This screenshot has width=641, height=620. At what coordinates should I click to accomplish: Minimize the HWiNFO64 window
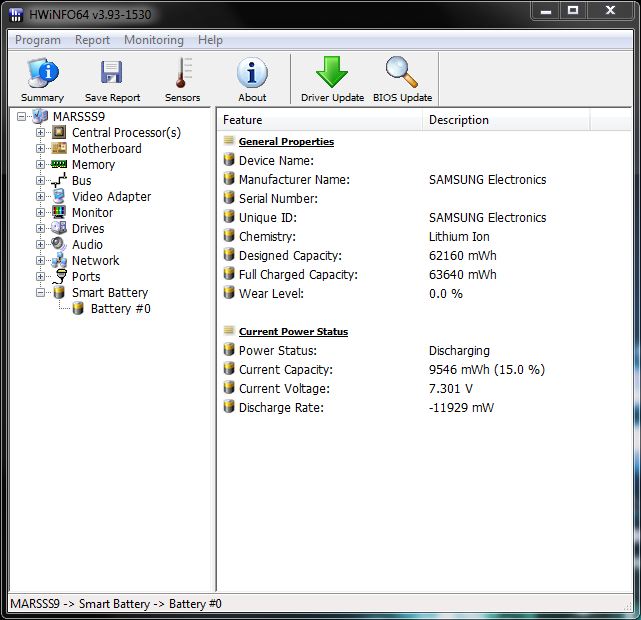(x=545, y=10)
